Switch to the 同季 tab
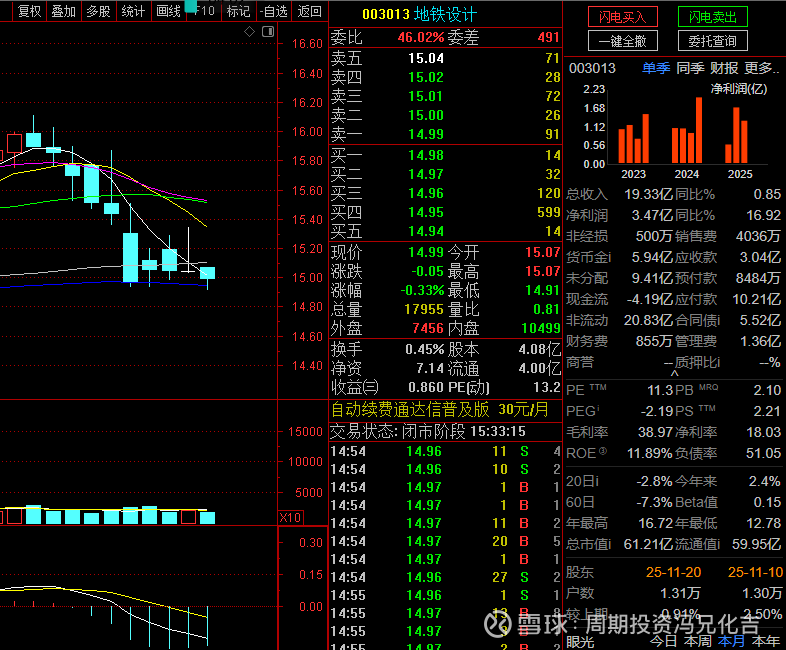 [690, 68]
